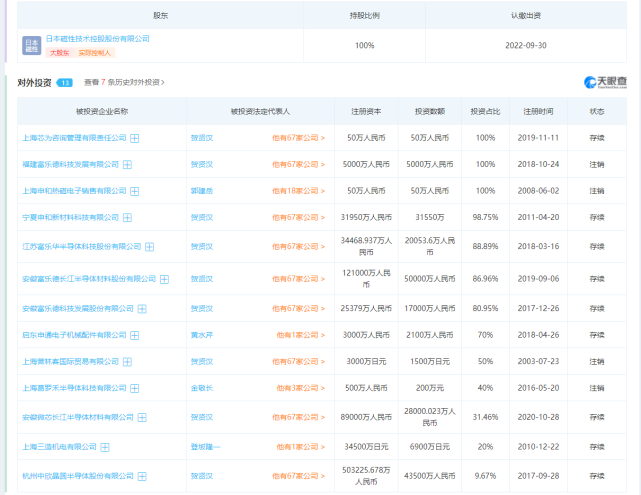641x495 pixels.
Task: Click the 投资占比 column header
Action: pos(485,111)
